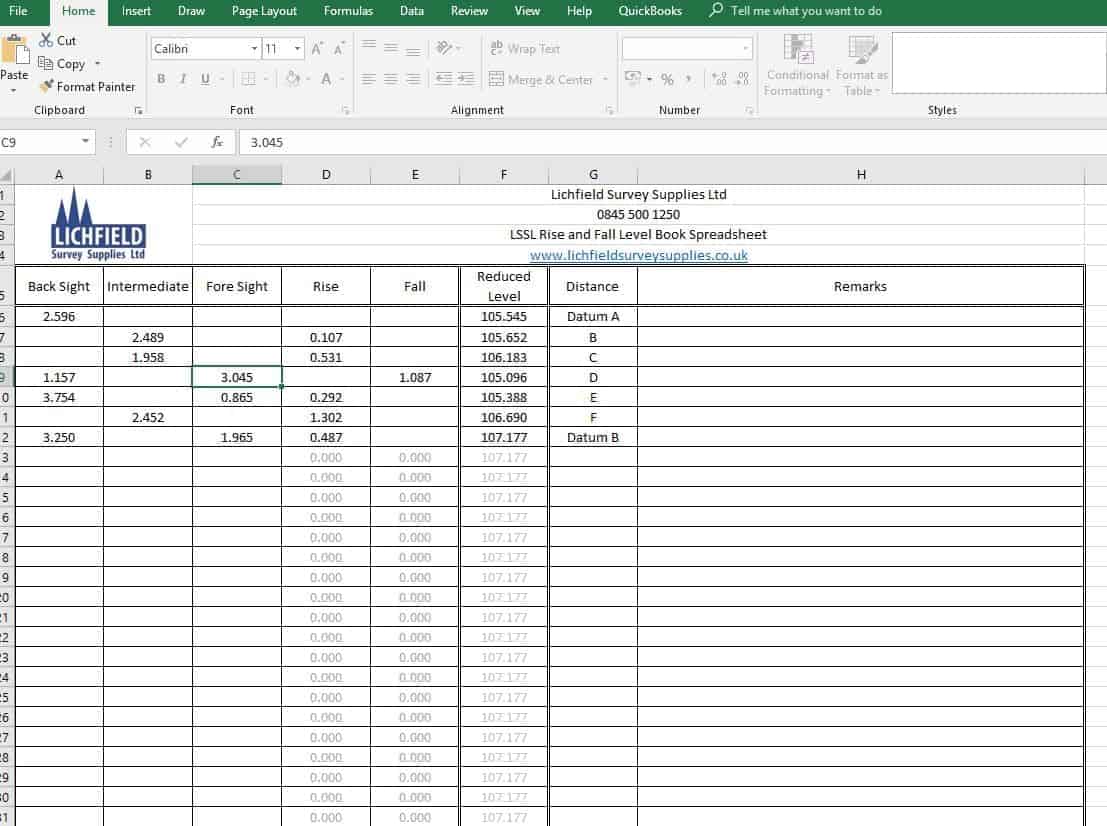
Task: Switch to the QuickBooks tab
Action: (x=650, y=11)
